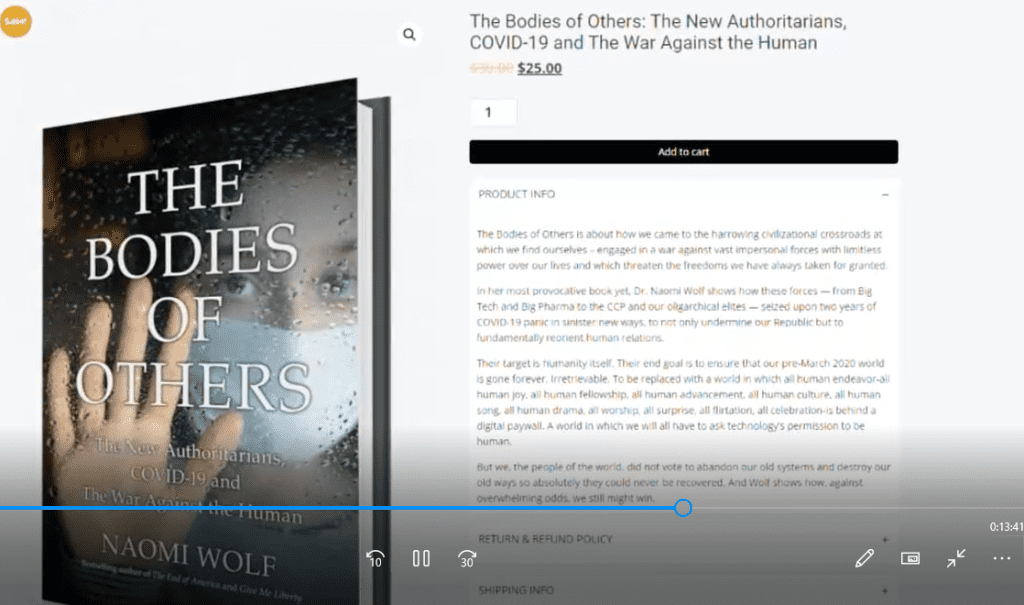Open the more options ellipsis menu
This screenshot has width=1024, height=605.
(x=1002, y=559)
